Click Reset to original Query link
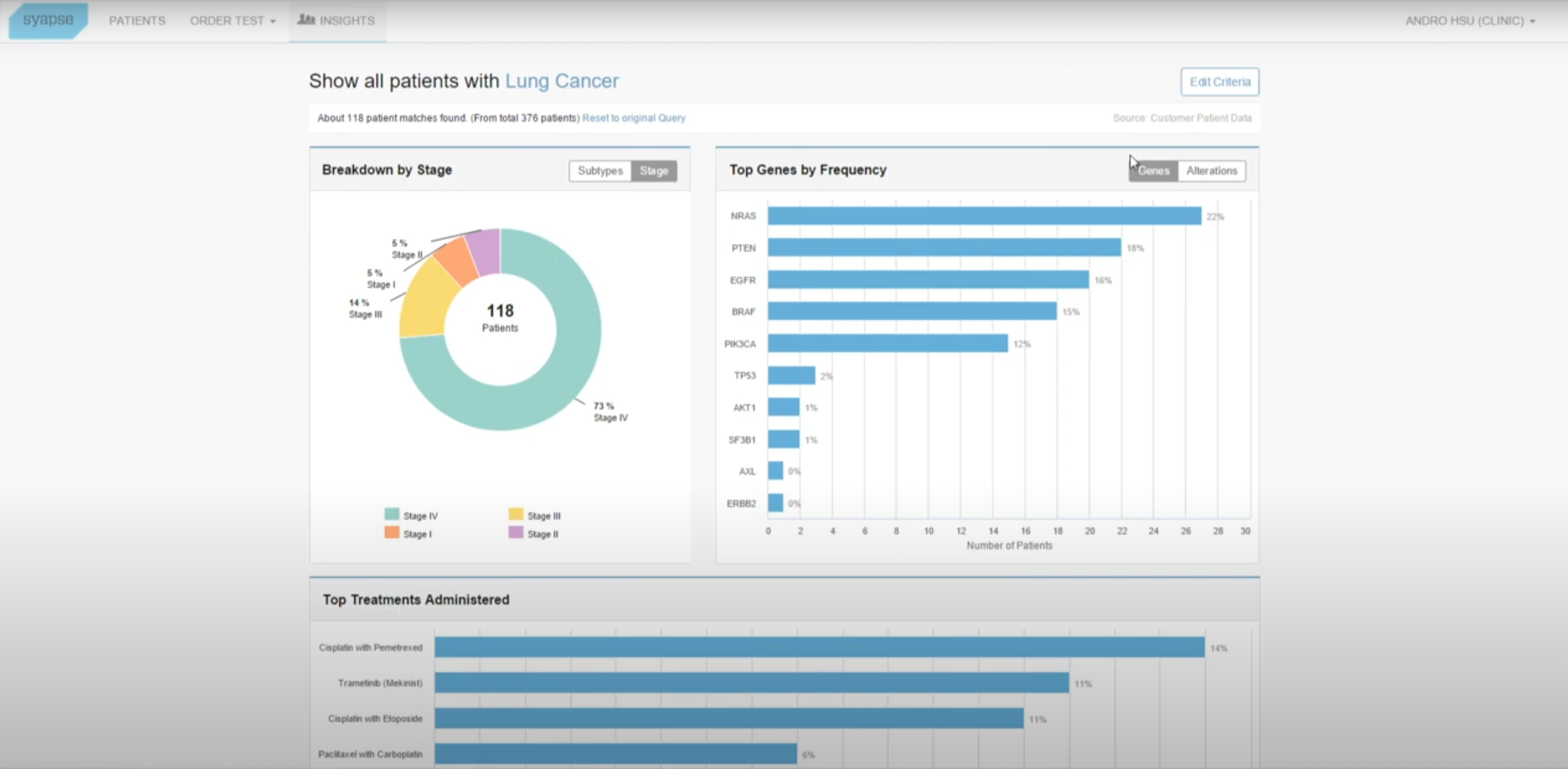Viewport: 1568px width, 769px height. [633, 118]
